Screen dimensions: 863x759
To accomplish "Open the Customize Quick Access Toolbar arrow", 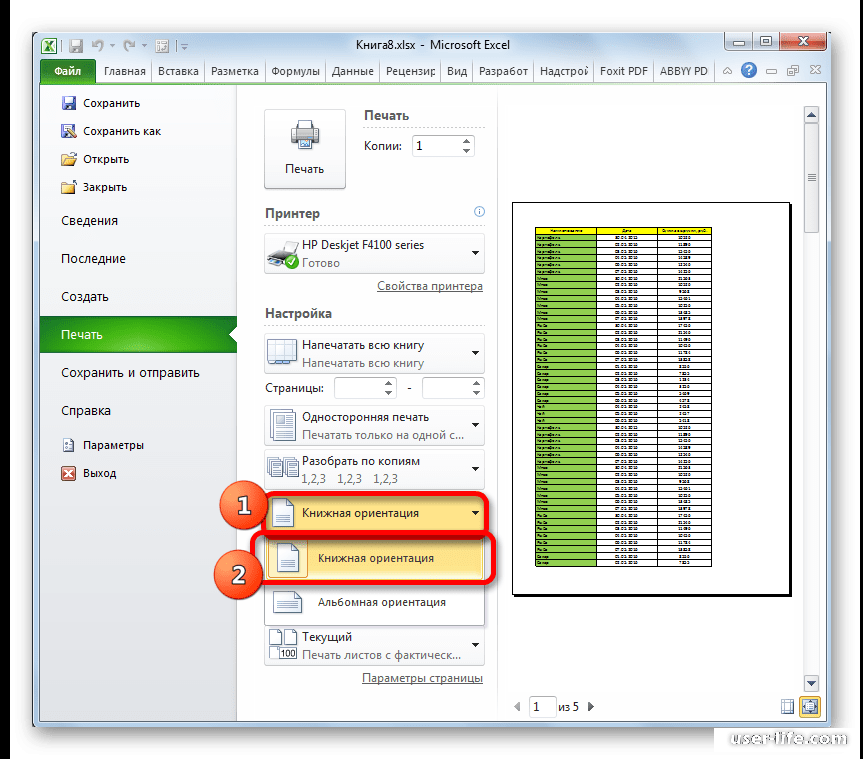I will tap(184, 47).
